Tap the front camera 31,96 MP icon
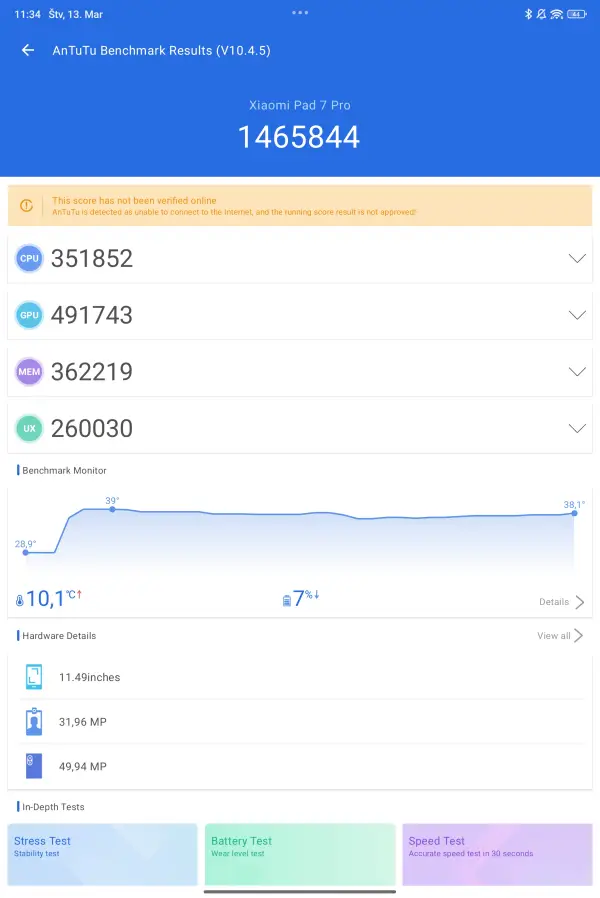 point(34,722)
